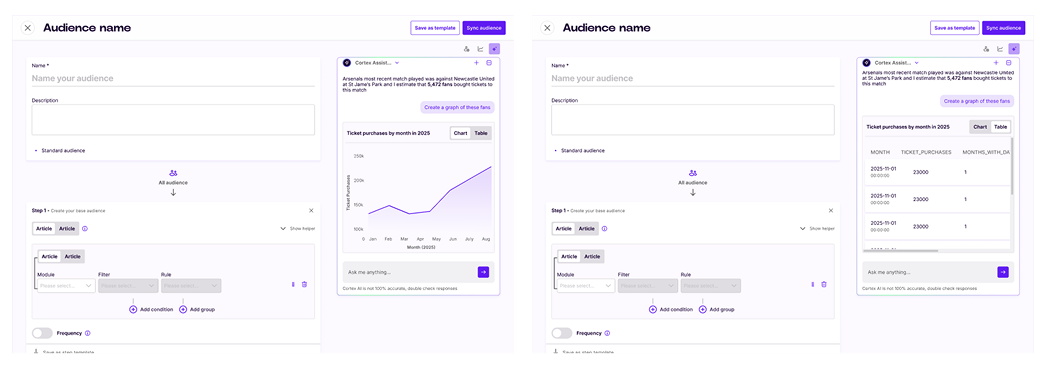Screen dimensions: 1046x369
Task: Click All audience icon in chart-view screen
Action: 173,173
